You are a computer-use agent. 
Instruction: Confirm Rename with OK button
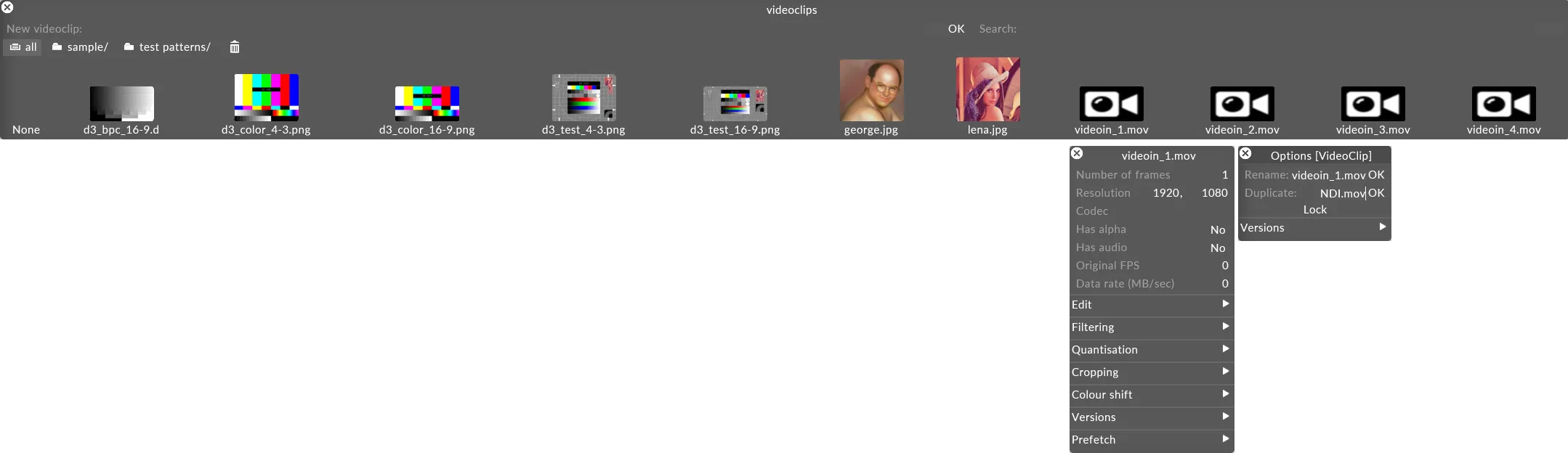(1376, 175)
